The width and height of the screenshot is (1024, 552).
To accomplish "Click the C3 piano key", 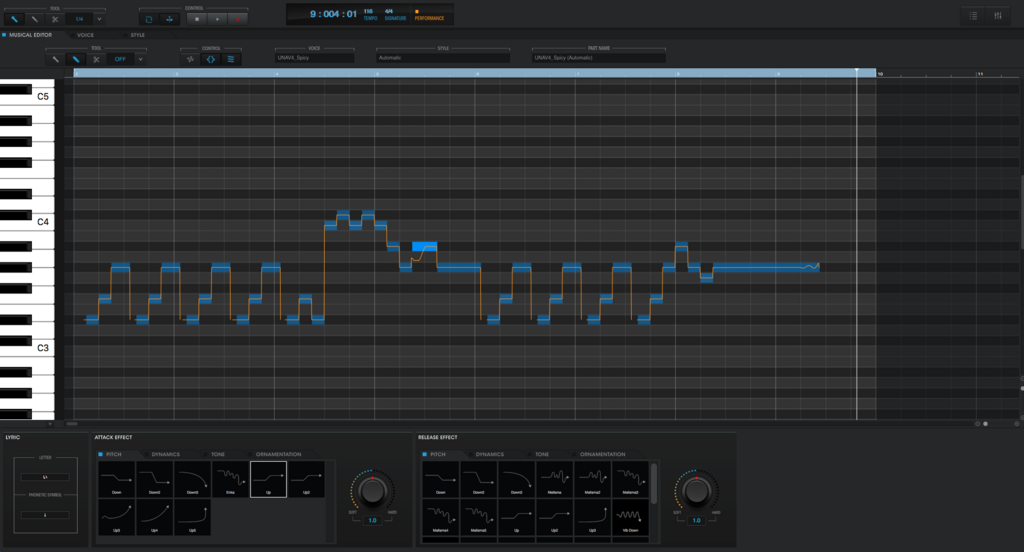I will click(x=43, y=348).
